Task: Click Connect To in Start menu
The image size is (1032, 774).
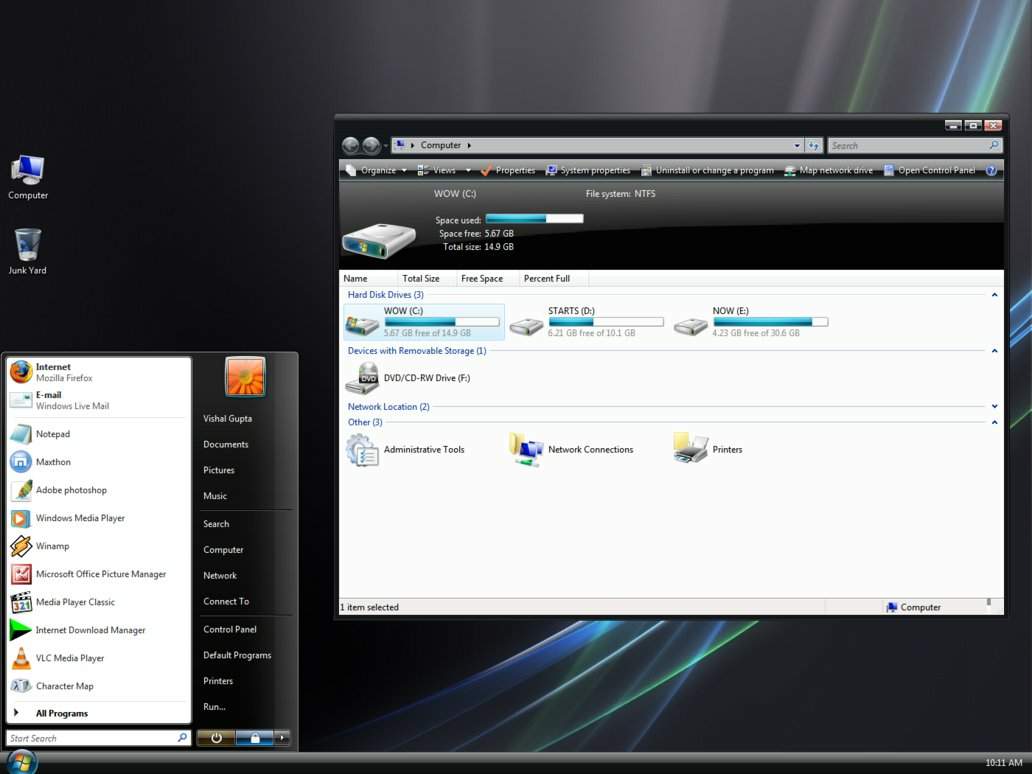Action: pyautogui.click(x=226, y=601)
